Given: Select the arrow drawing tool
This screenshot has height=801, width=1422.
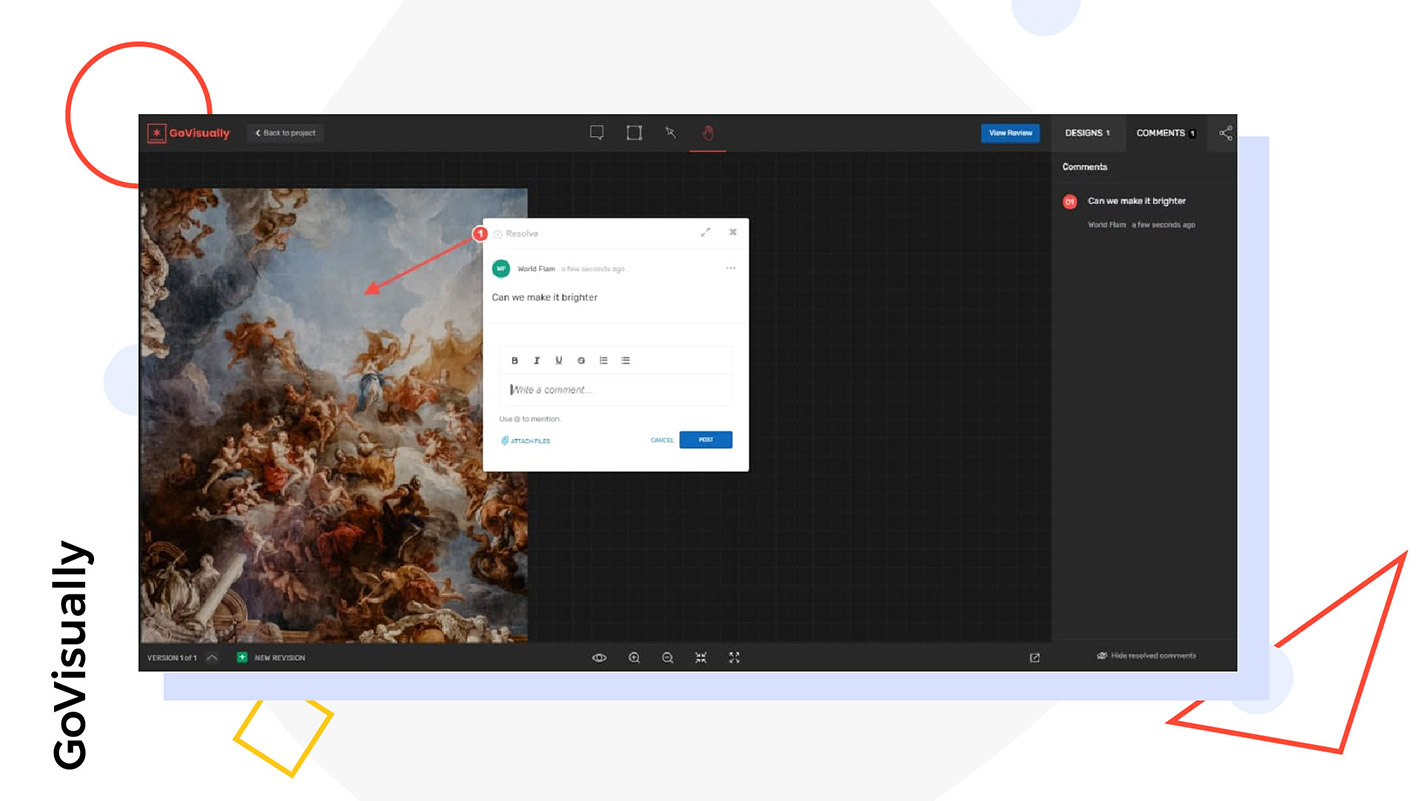Looking at the screenshot, I should 671,133.
